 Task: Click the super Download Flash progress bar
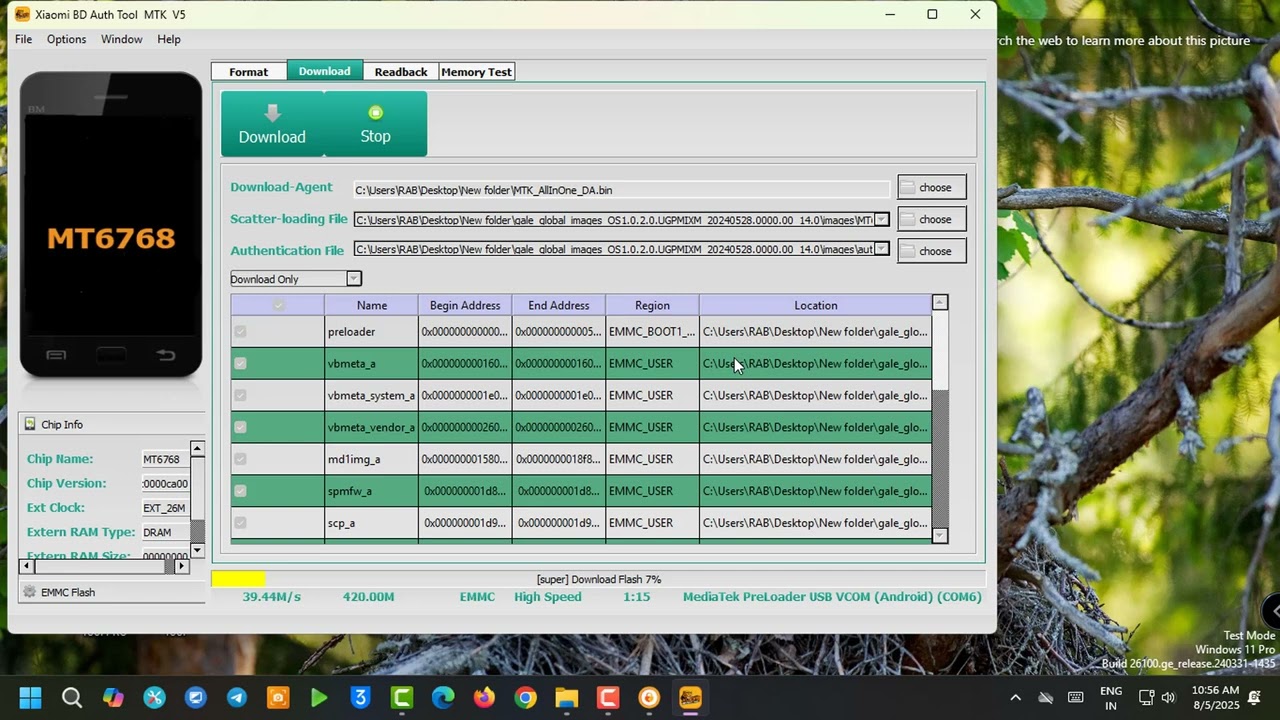click(598, 579)
